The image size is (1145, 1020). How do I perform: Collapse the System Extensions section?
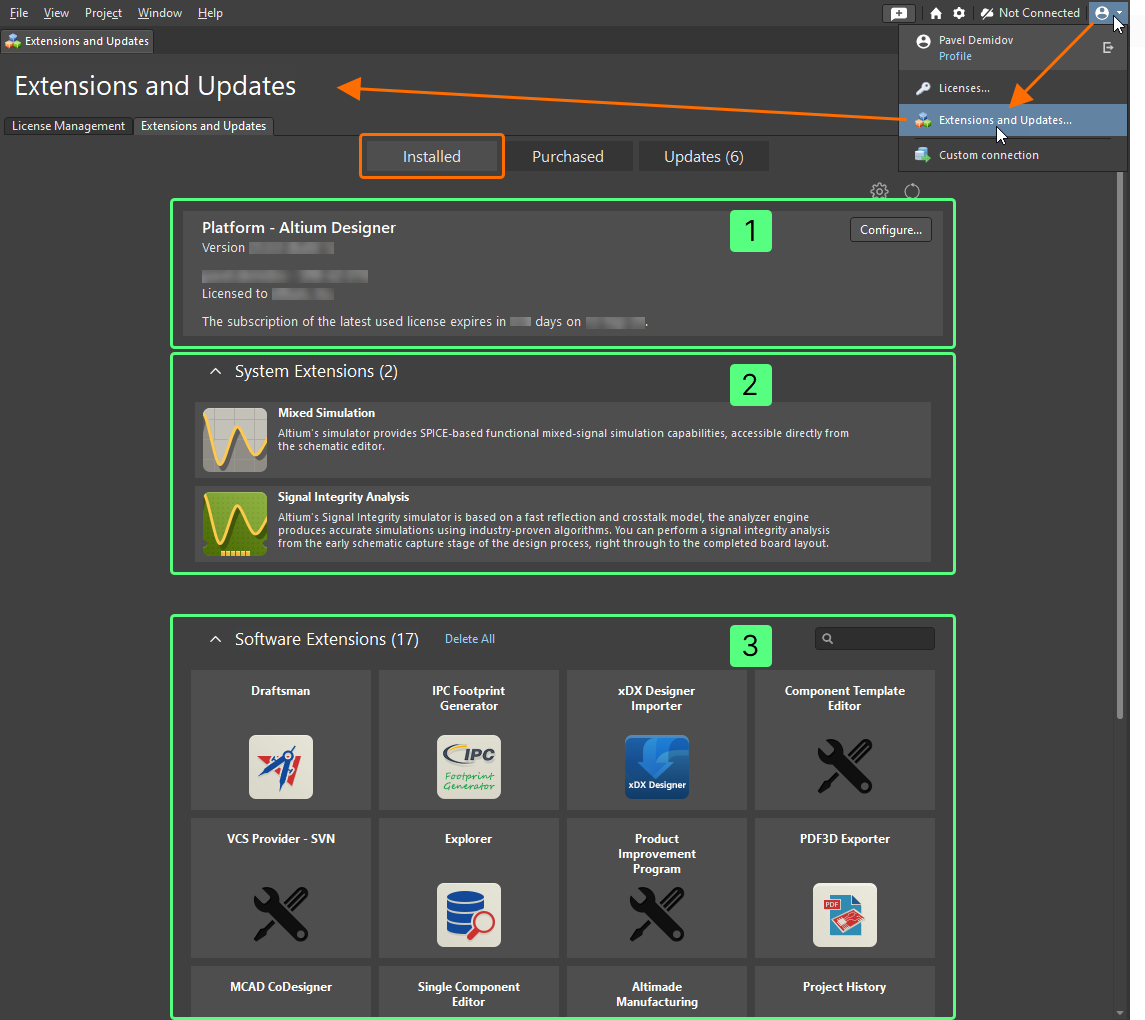tap(215, 371)
